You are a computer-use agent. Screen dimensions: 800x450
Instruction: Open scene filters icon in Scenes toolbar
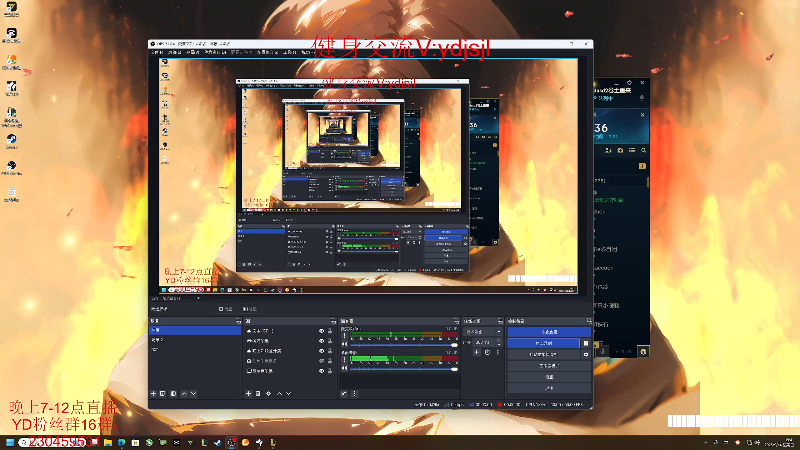click(173, 393)
